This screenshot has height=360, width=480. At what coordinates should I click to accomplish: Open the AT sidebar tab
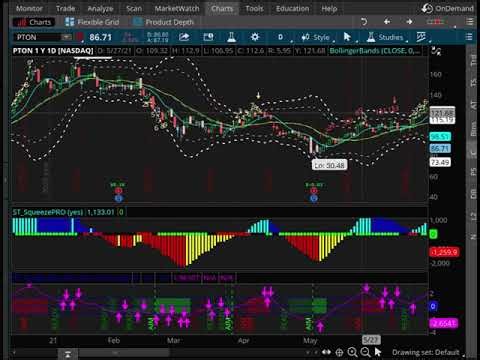[x=473, y=106]
